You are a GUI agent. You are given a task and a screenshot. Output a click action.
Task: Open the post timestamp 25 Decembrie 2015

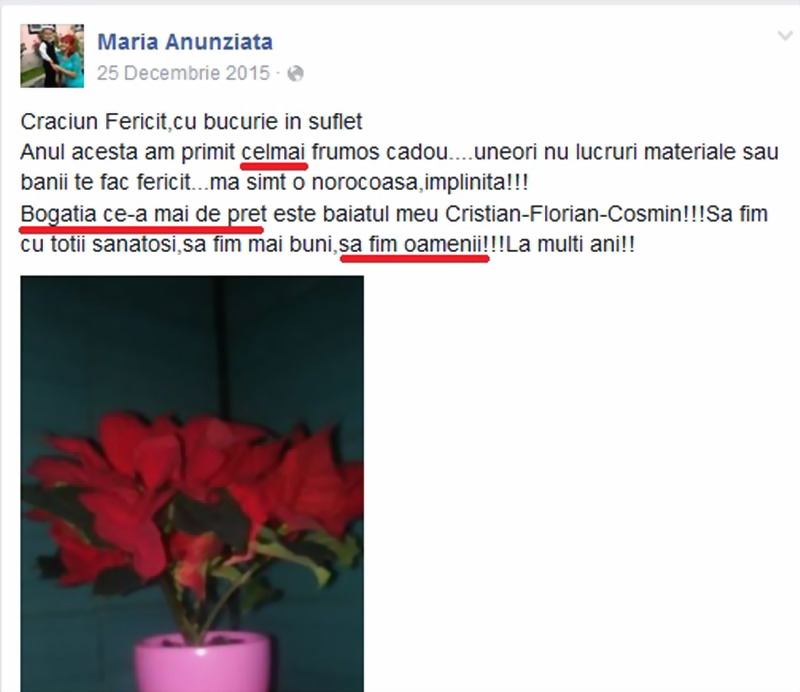pos(183,73)
